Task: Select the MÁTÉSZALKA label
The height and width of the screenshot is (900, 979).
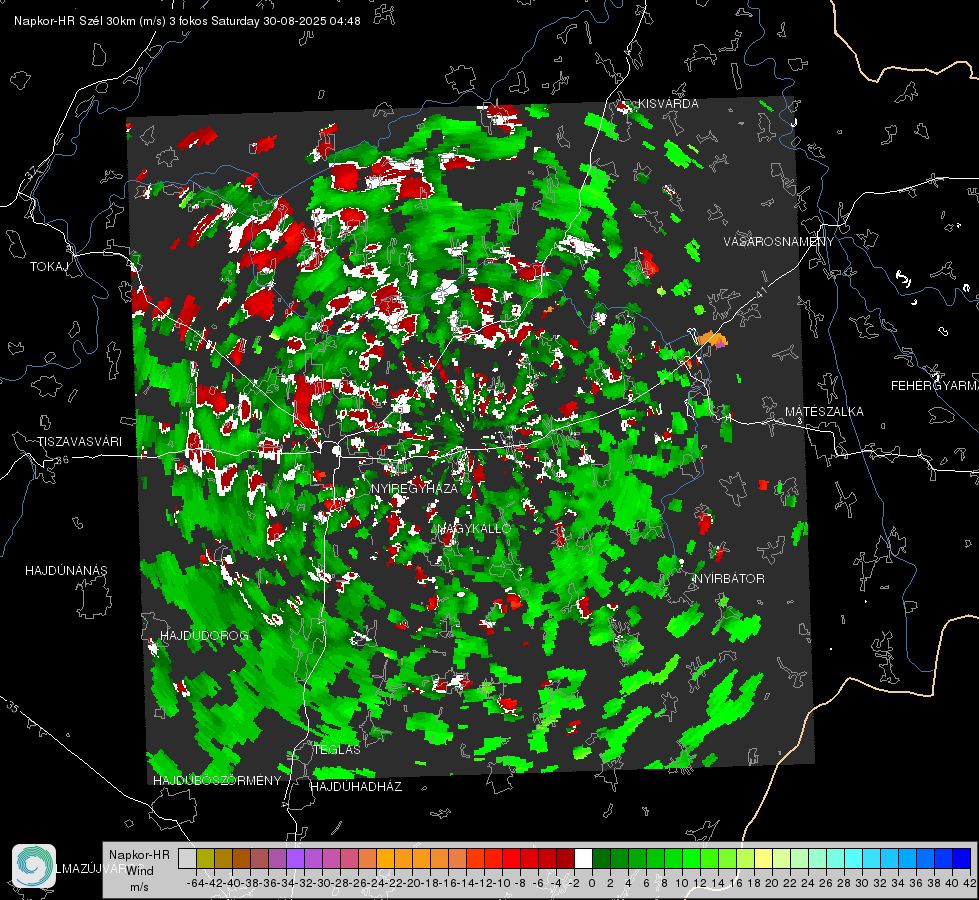Action: 824,412
